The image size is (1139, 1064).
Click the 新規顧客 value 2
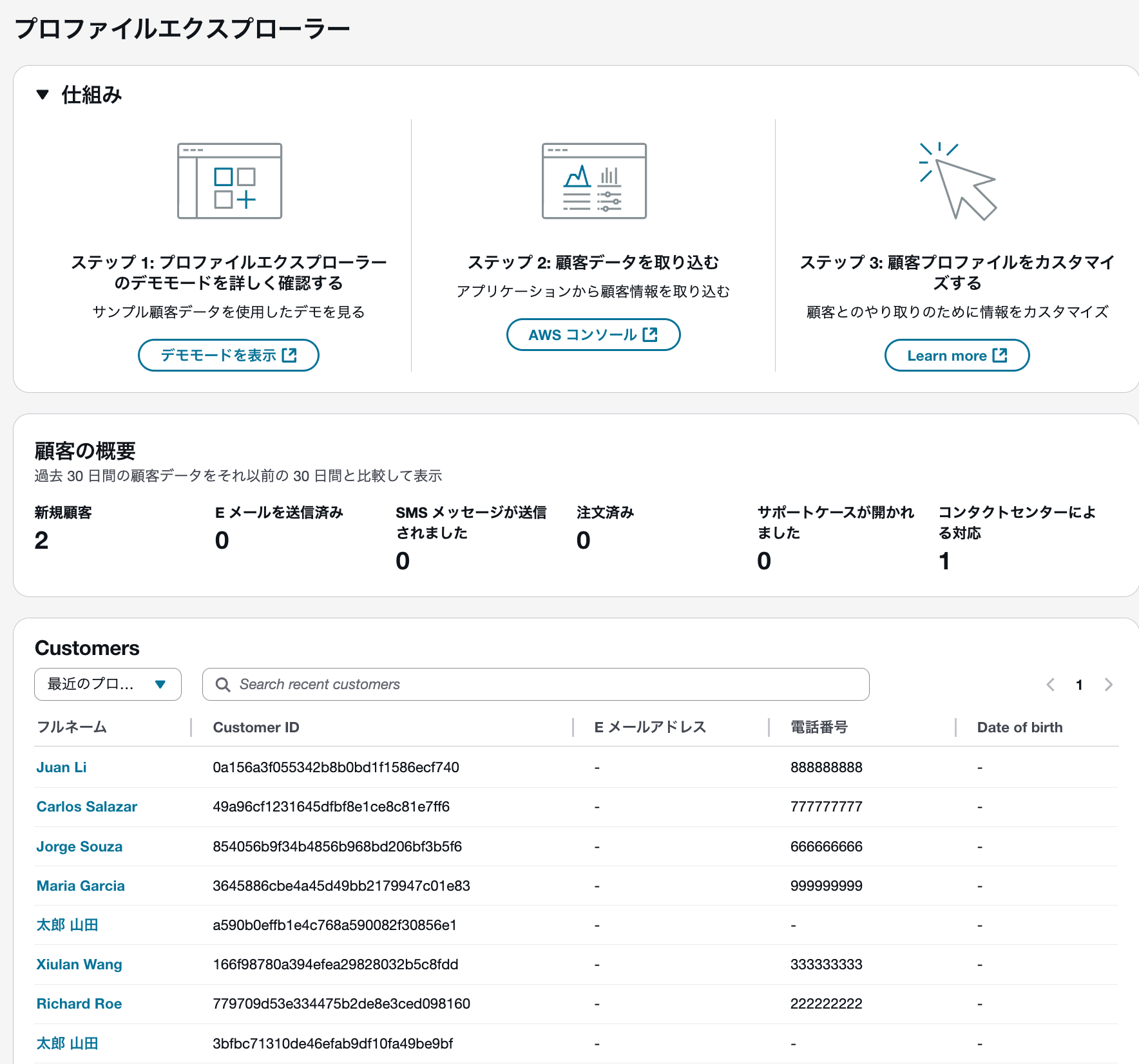(41, 540)
